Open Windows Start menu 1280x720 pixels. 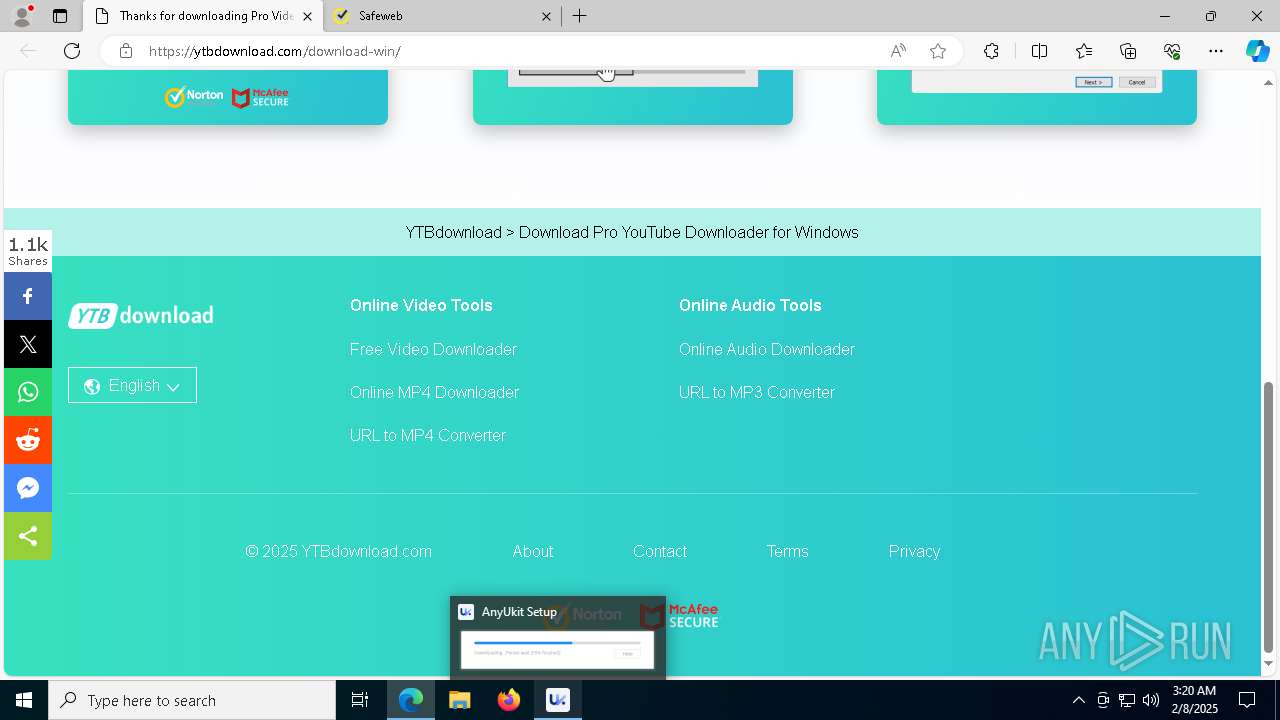click(x=24, y=700)
